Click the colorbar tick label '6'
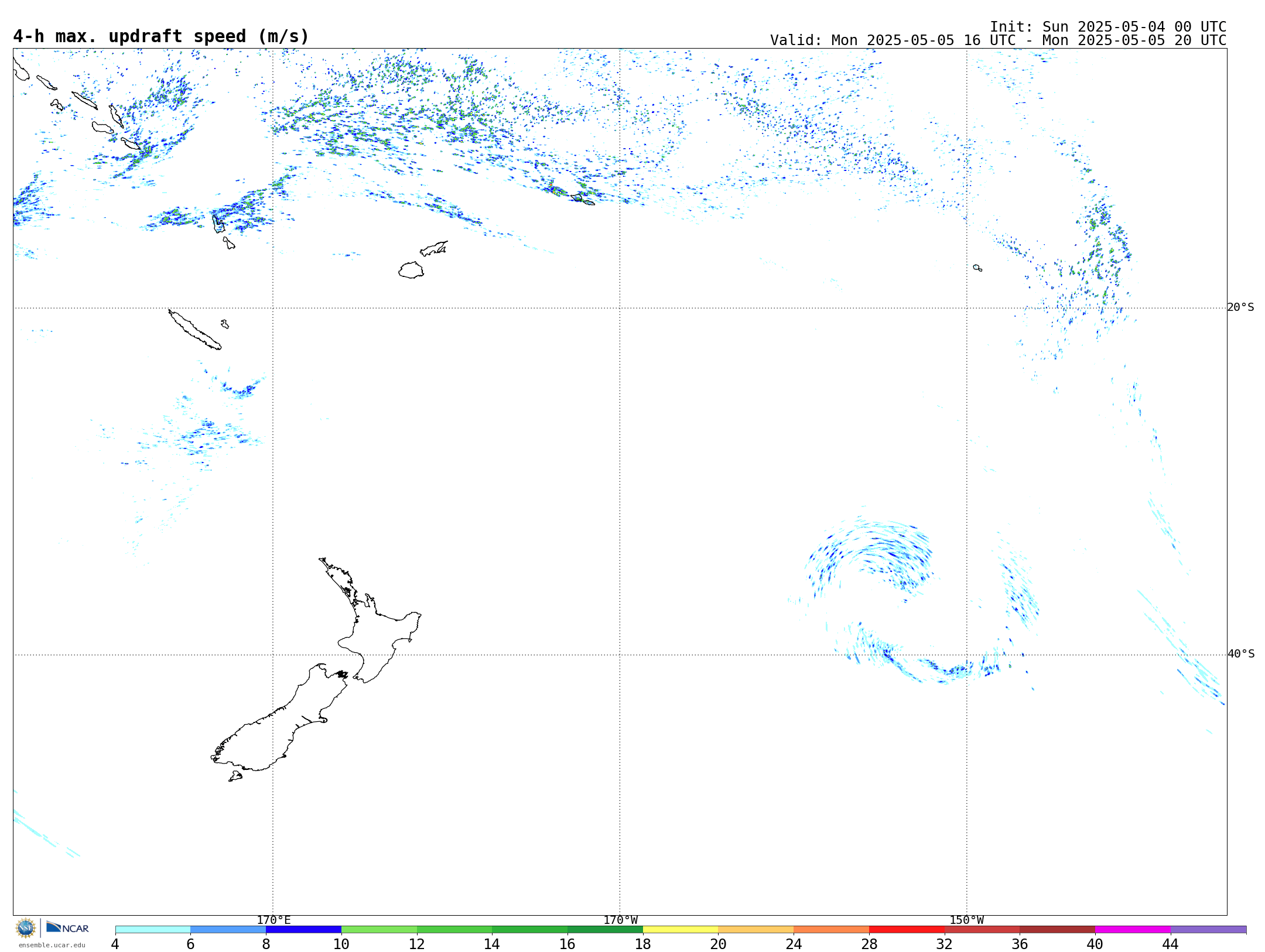 pyautogui.click(x=190, y=944)
